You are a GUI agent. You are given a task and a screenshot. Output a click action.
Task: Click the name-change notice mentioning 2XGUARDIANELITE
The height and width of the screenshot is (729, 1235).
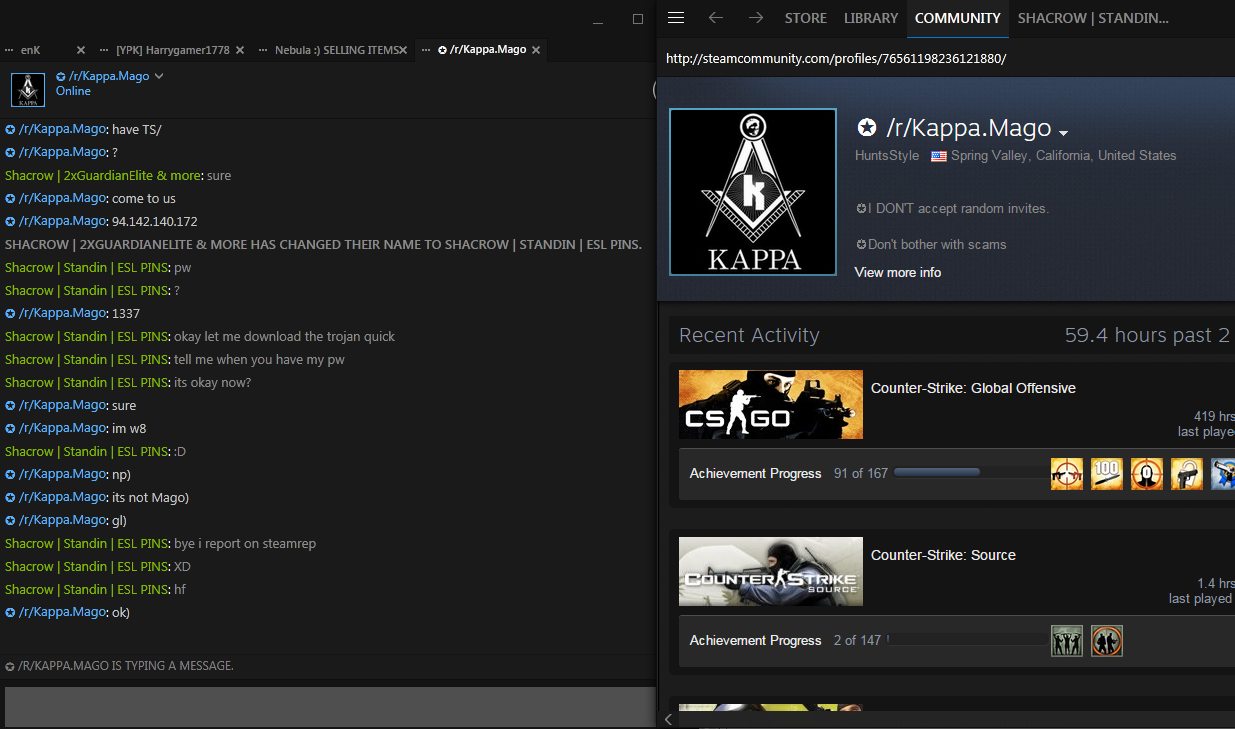pos(323,244)
